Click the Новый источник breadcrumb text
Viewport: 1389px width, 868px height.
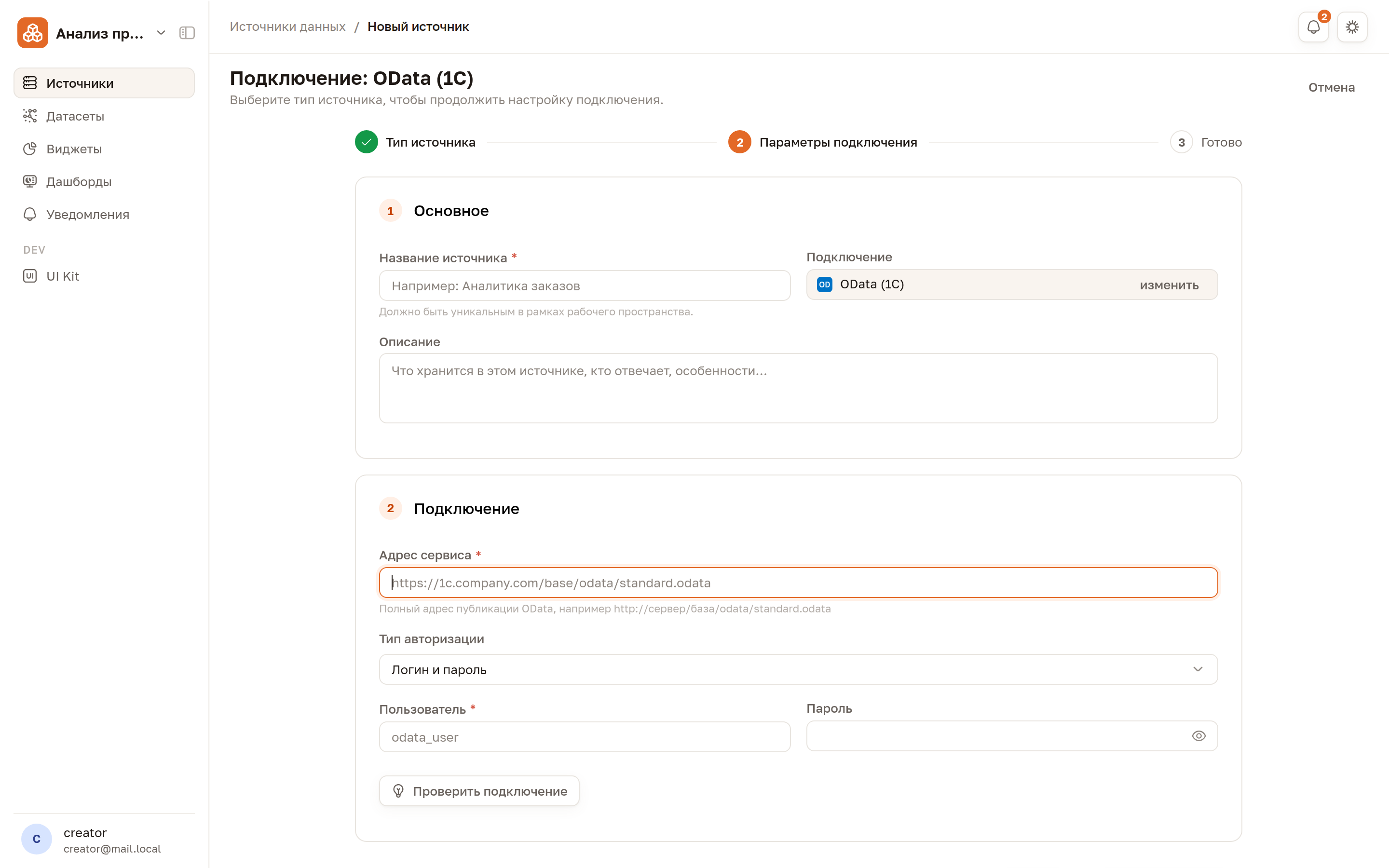tap(418, 27)
